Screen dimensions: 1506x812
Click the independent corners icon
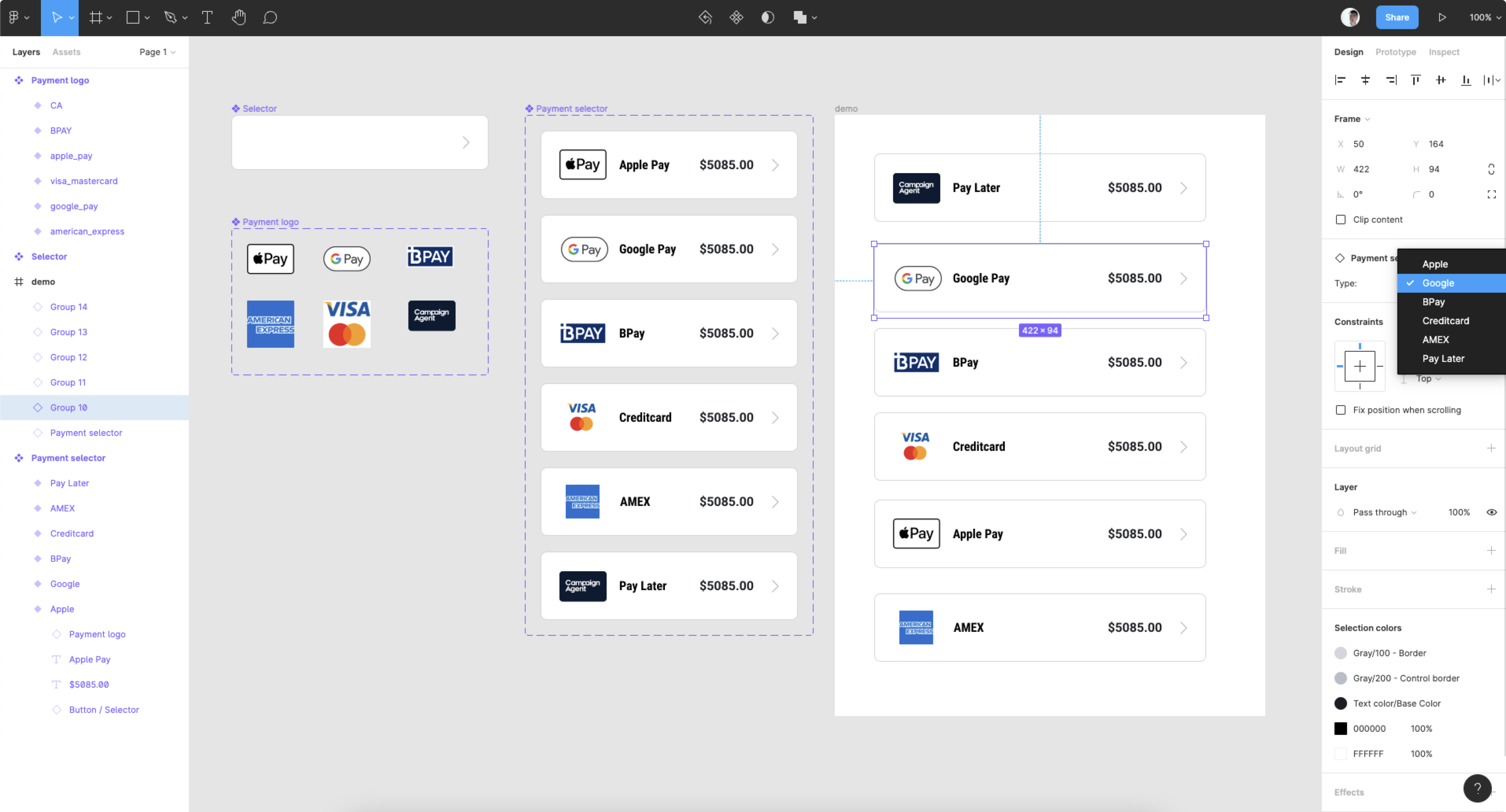pyautogui.click(x=1491, y=194)
